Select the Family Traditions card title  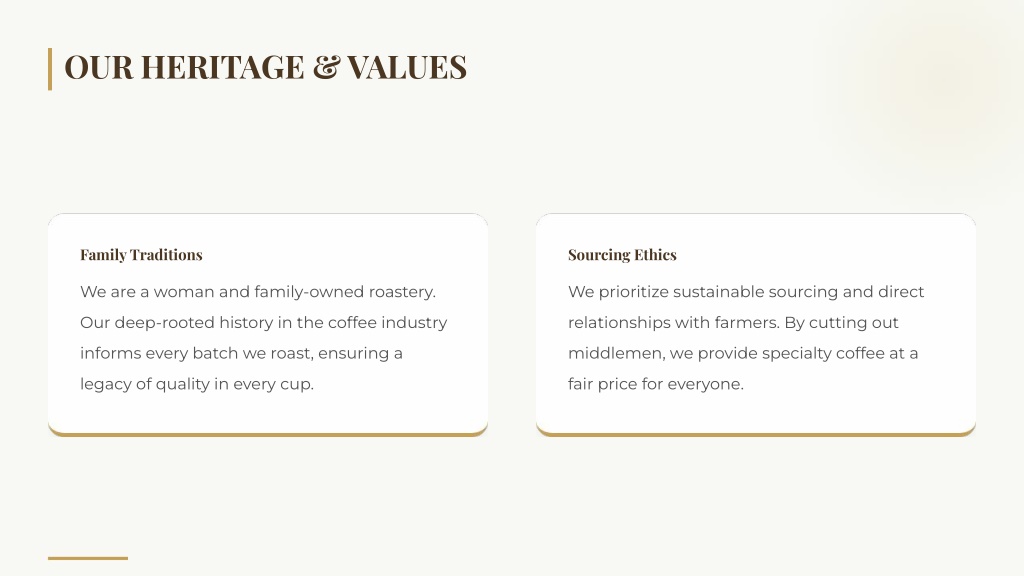pyautogui.click(x=141, y=255)
